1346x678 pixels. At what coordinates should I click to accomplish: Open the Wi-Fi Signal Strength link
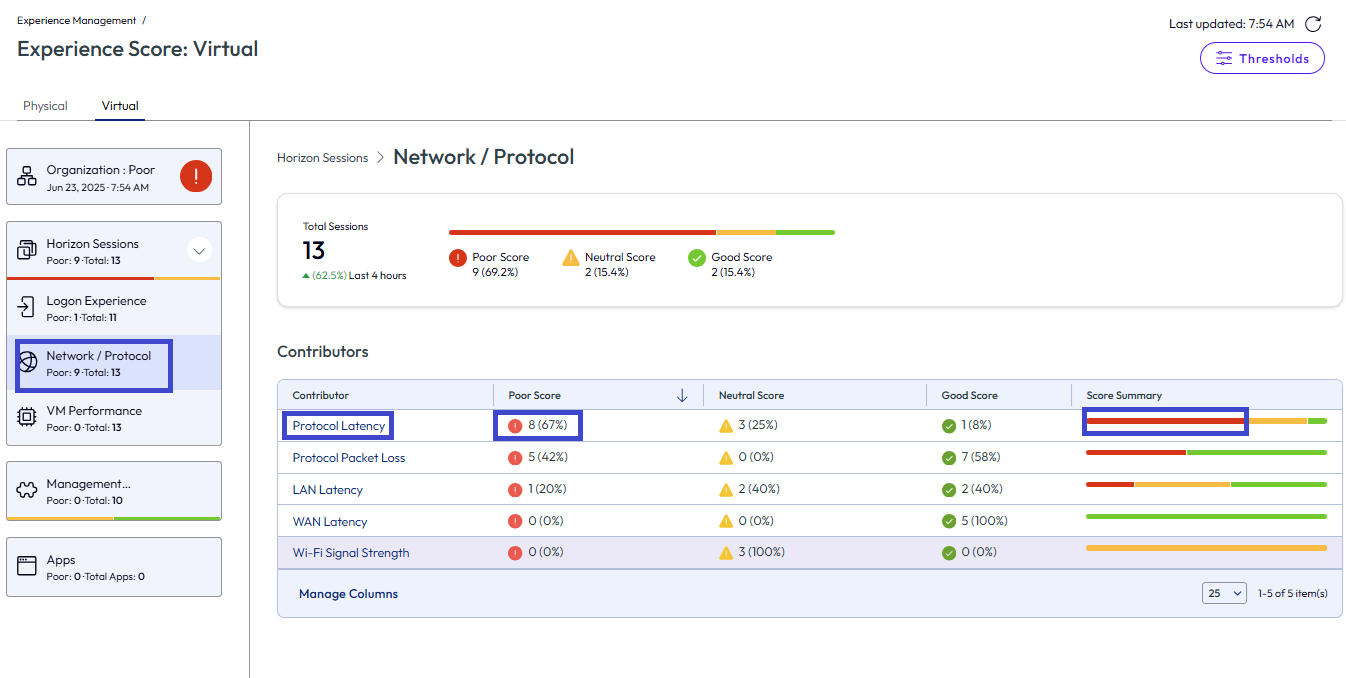tap(351, 553)
